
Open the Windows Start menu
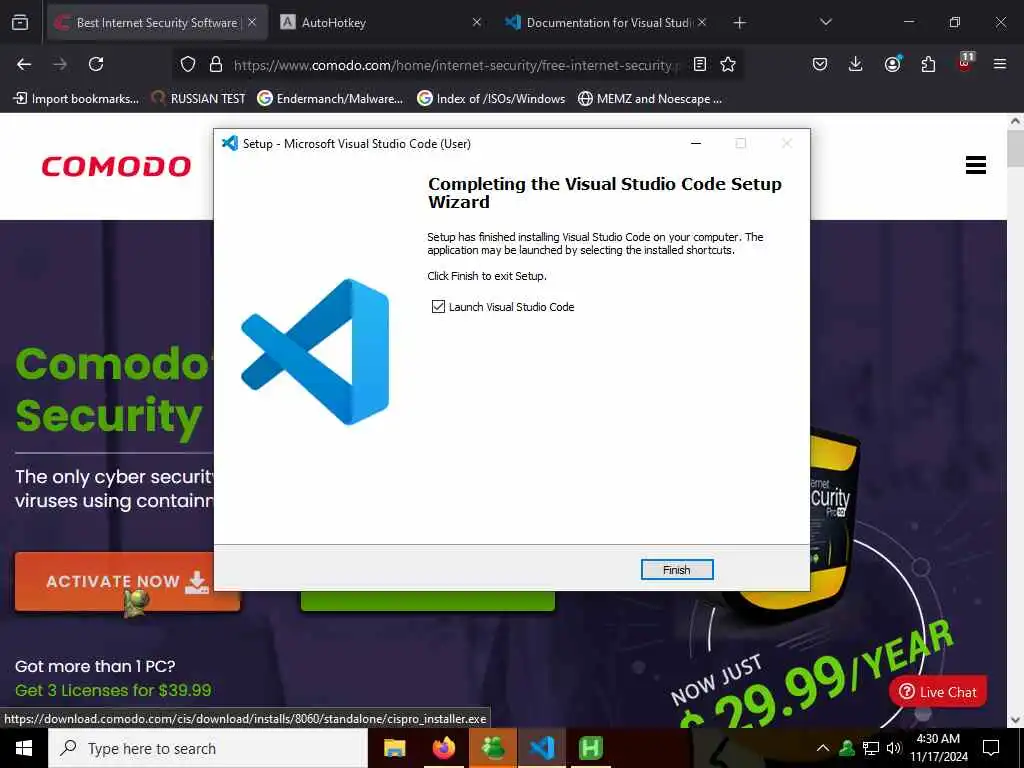point(24,748)
